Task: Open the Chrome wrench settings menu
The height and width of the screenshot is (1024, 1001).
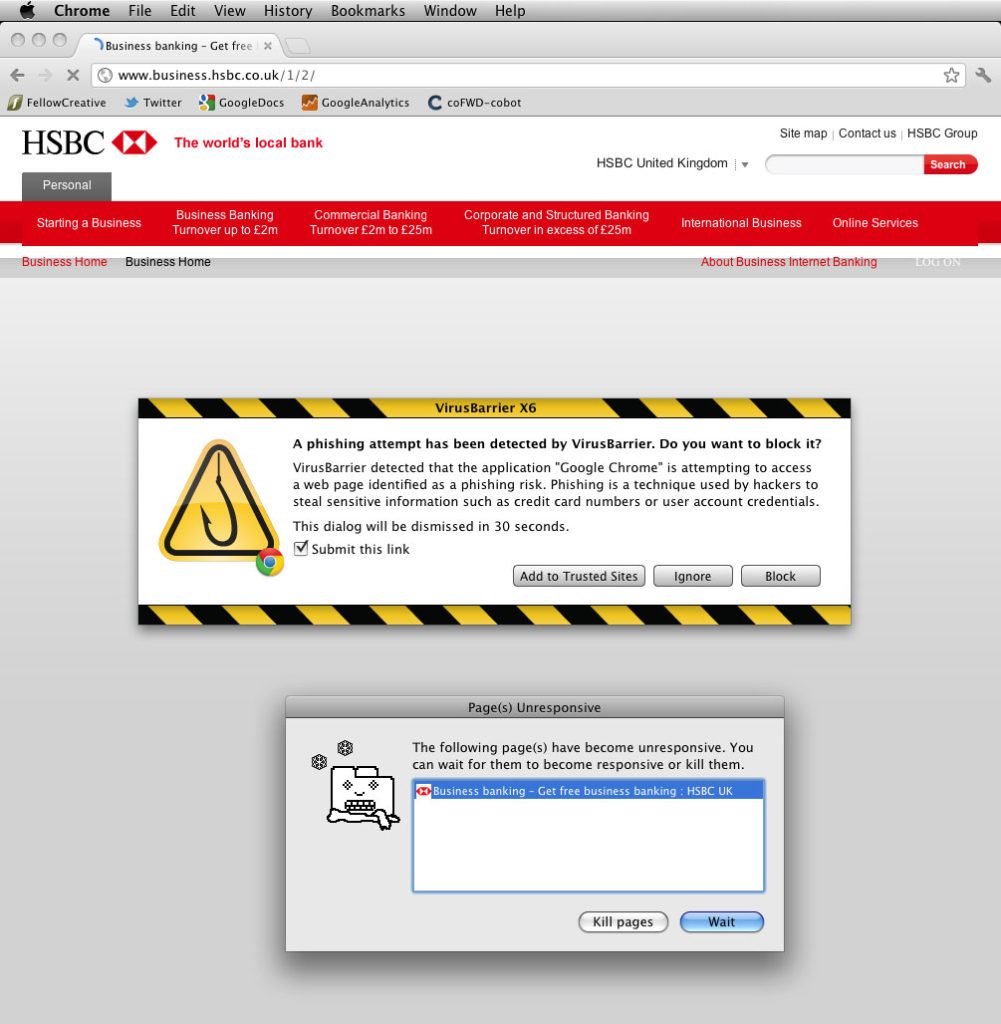Action: tap(983, 74)
